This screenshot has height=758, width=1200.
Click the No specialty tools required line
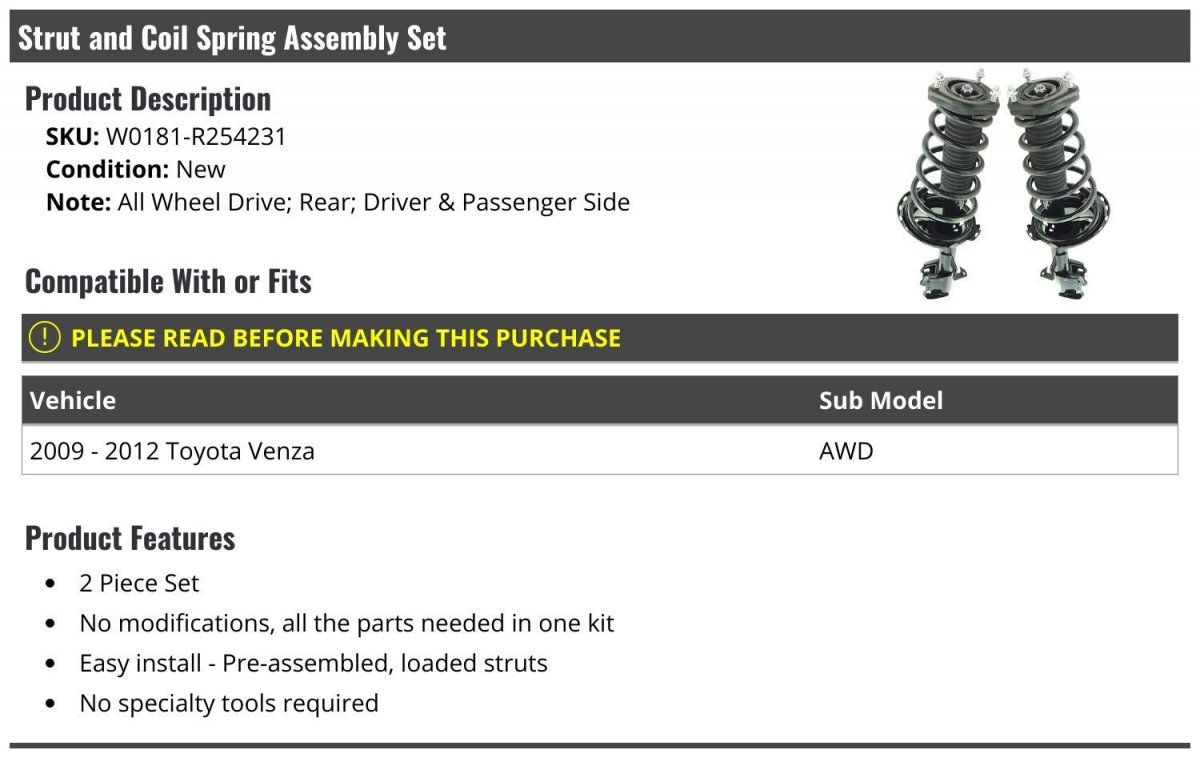[229, 703]
